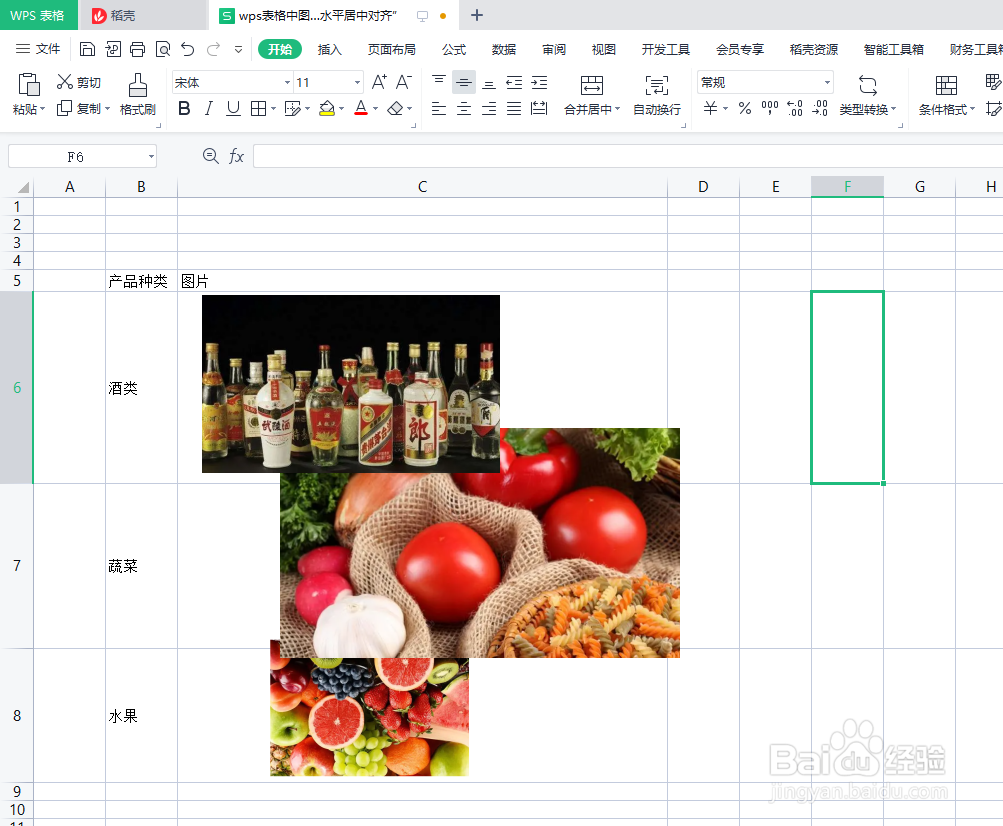Viewport: 1003px width, 826px height.
Task: Click the red font color A
Action: tap(361, 108)
